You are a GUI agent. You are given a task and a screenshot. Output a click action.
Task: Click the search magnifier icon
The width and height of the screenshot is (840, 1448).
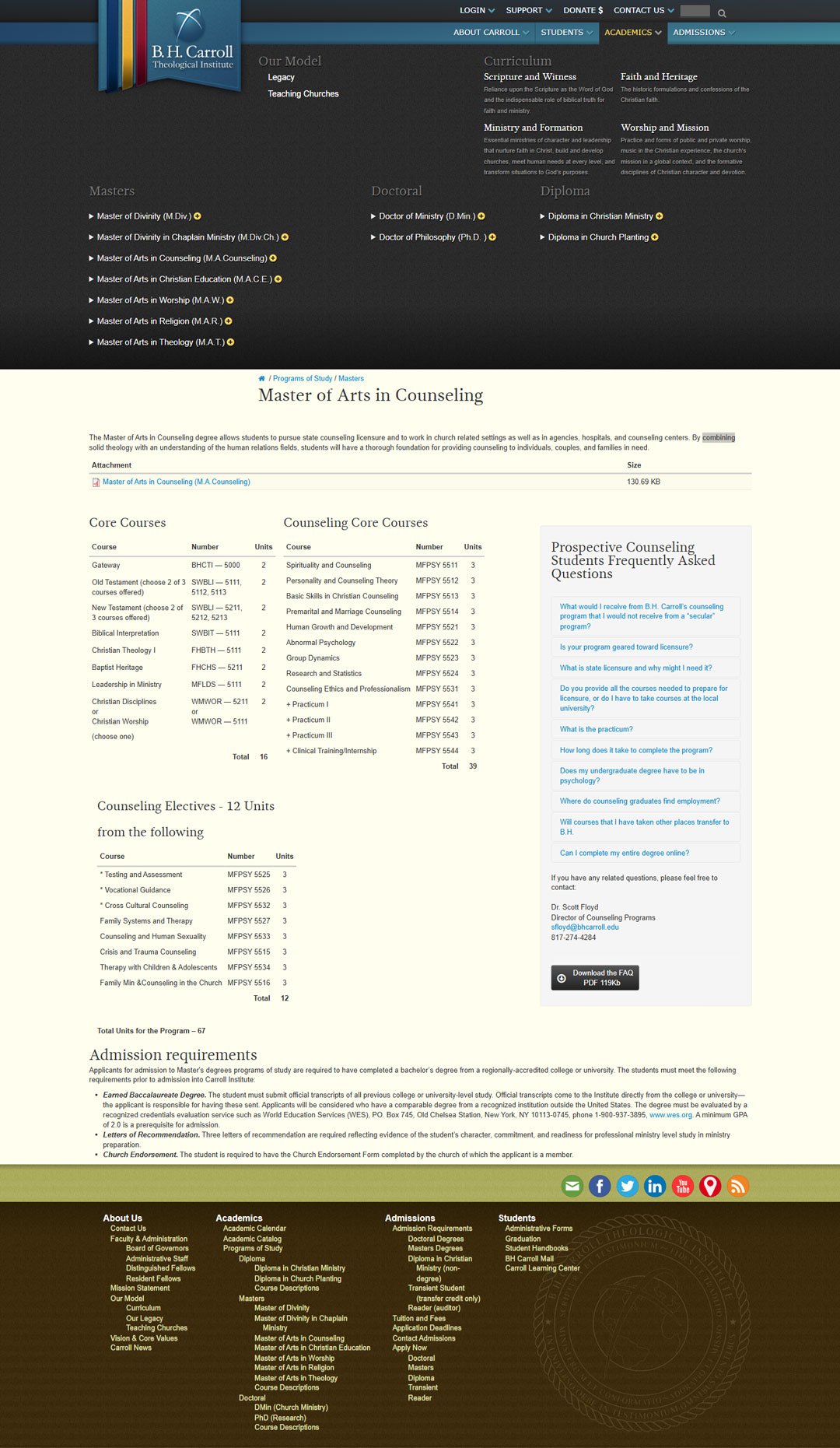pyautogui.click(x=722, y=13)
